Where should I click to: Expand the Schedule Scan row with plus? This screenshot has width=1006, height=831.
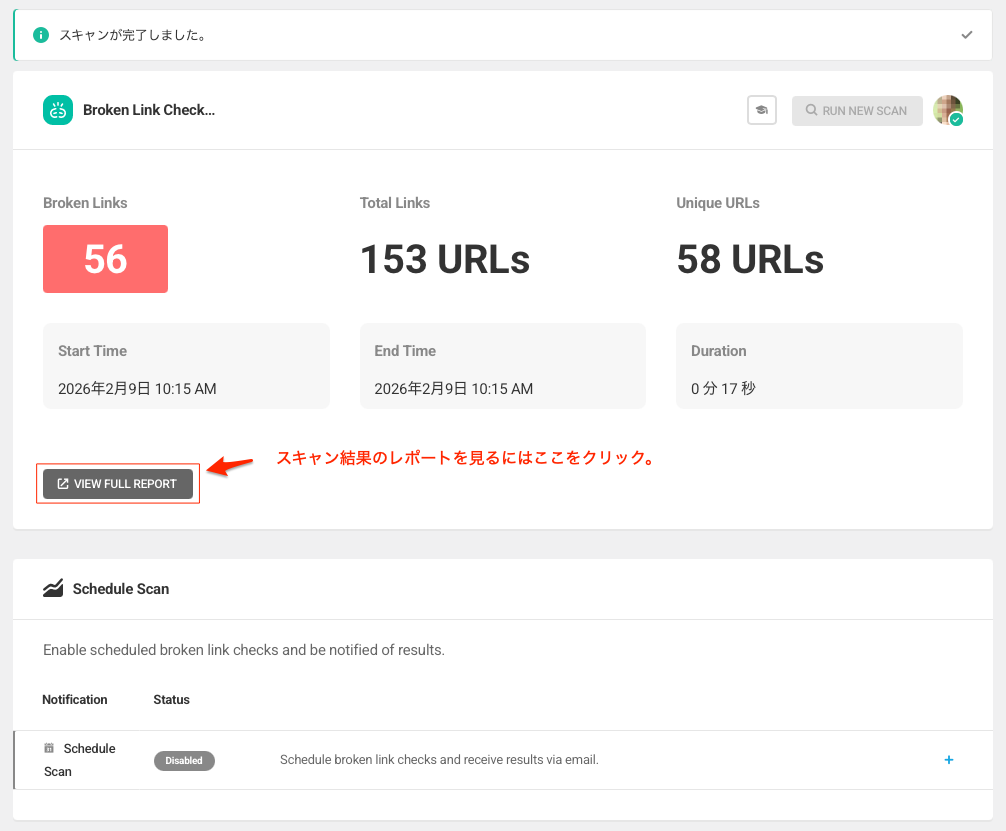[949, 760]
